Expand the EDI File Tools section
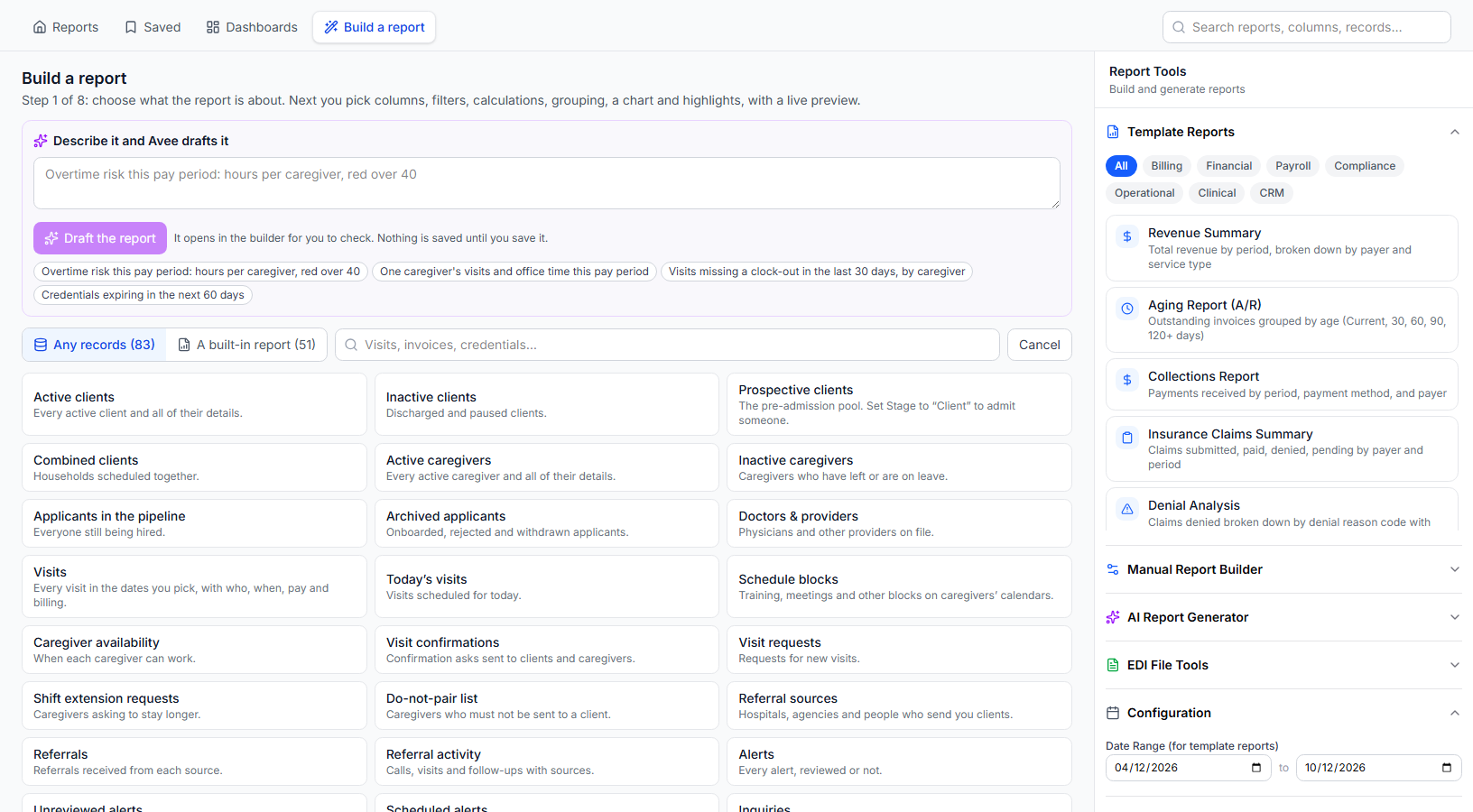Image resolution: width=1473 pixels, height=812 pixels. click(x=1455, y=665)
